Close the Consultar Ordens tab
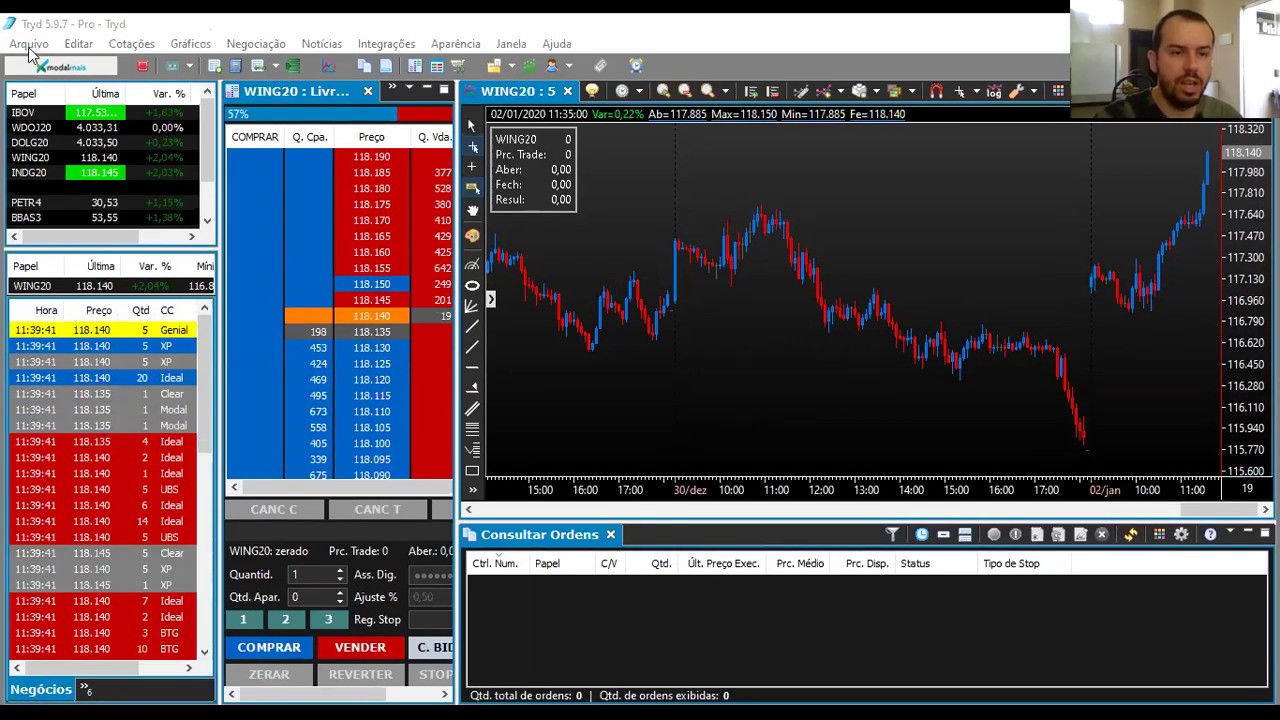This screenshot has height=720, width=1280. pos(610,535)
